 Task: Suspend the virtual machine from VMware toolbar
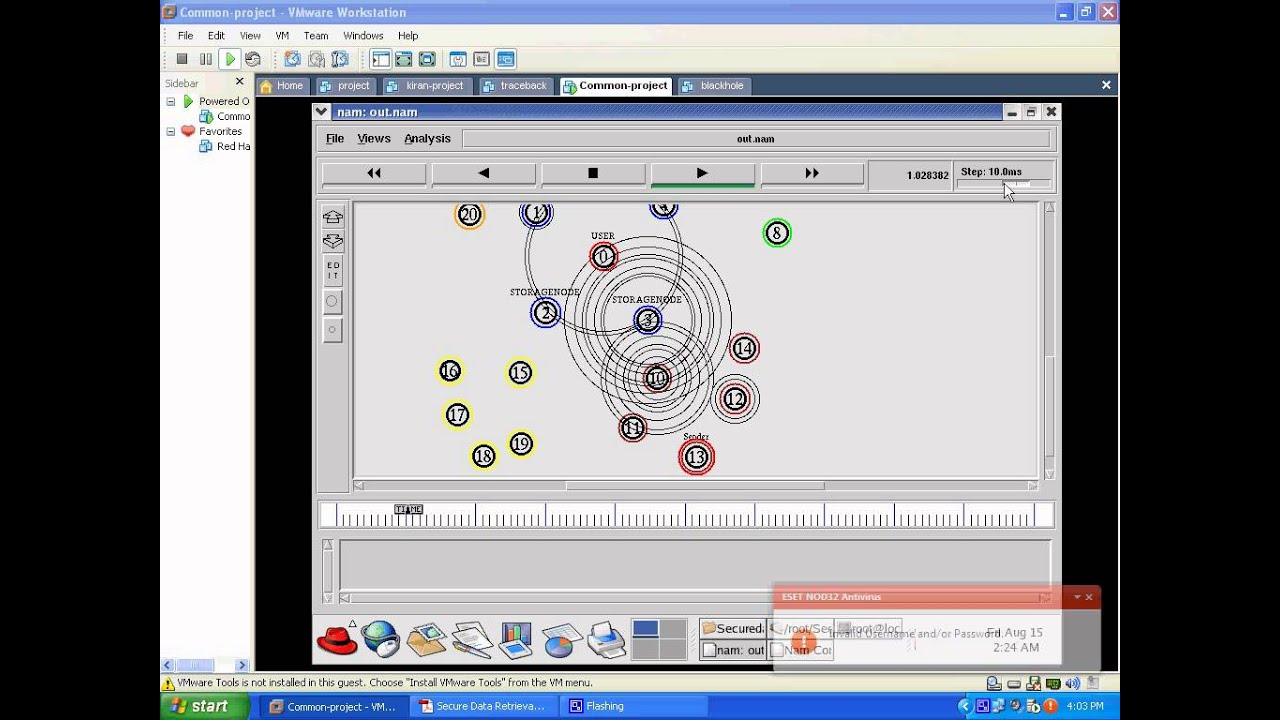click(205, 59)
